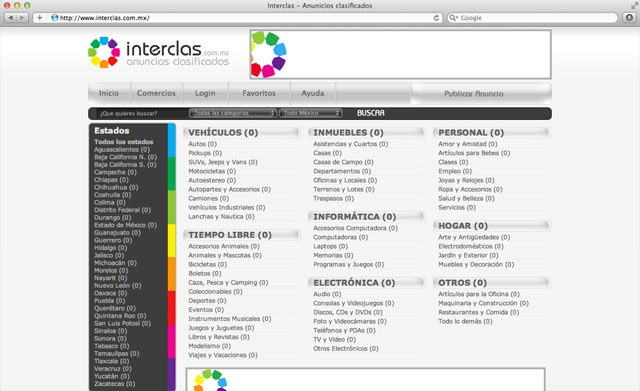This screenshot has width=640, height=391.
Task: Select Jalisco (0) state
Action: click(x=109, y=255)
